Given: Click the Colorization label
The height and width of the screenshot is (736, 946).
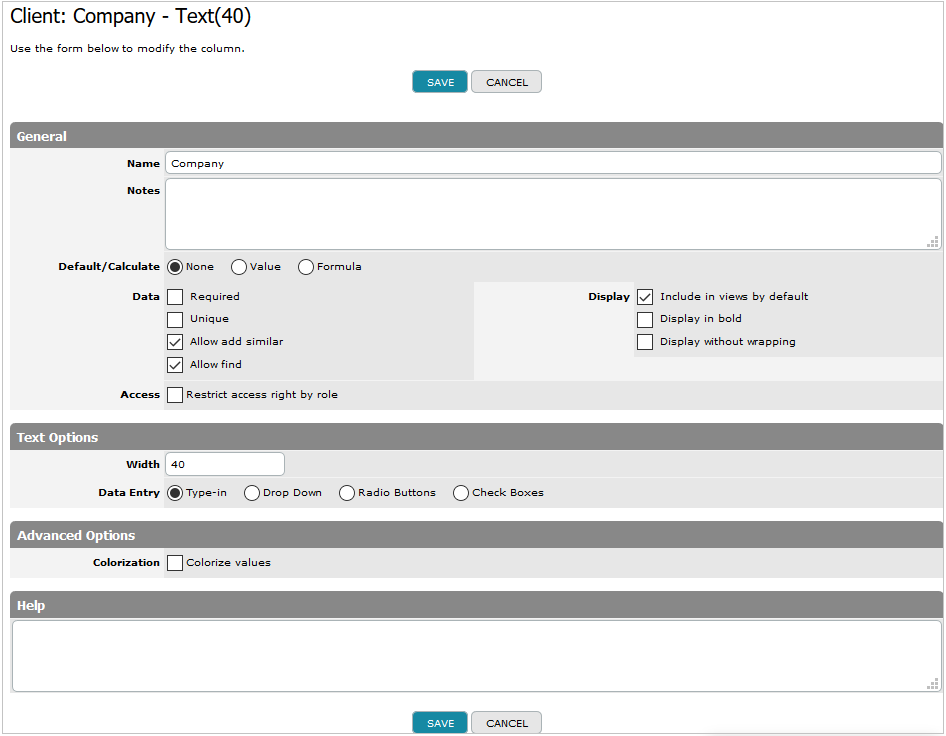Looking at the screenshot, I should coord(126,562).
